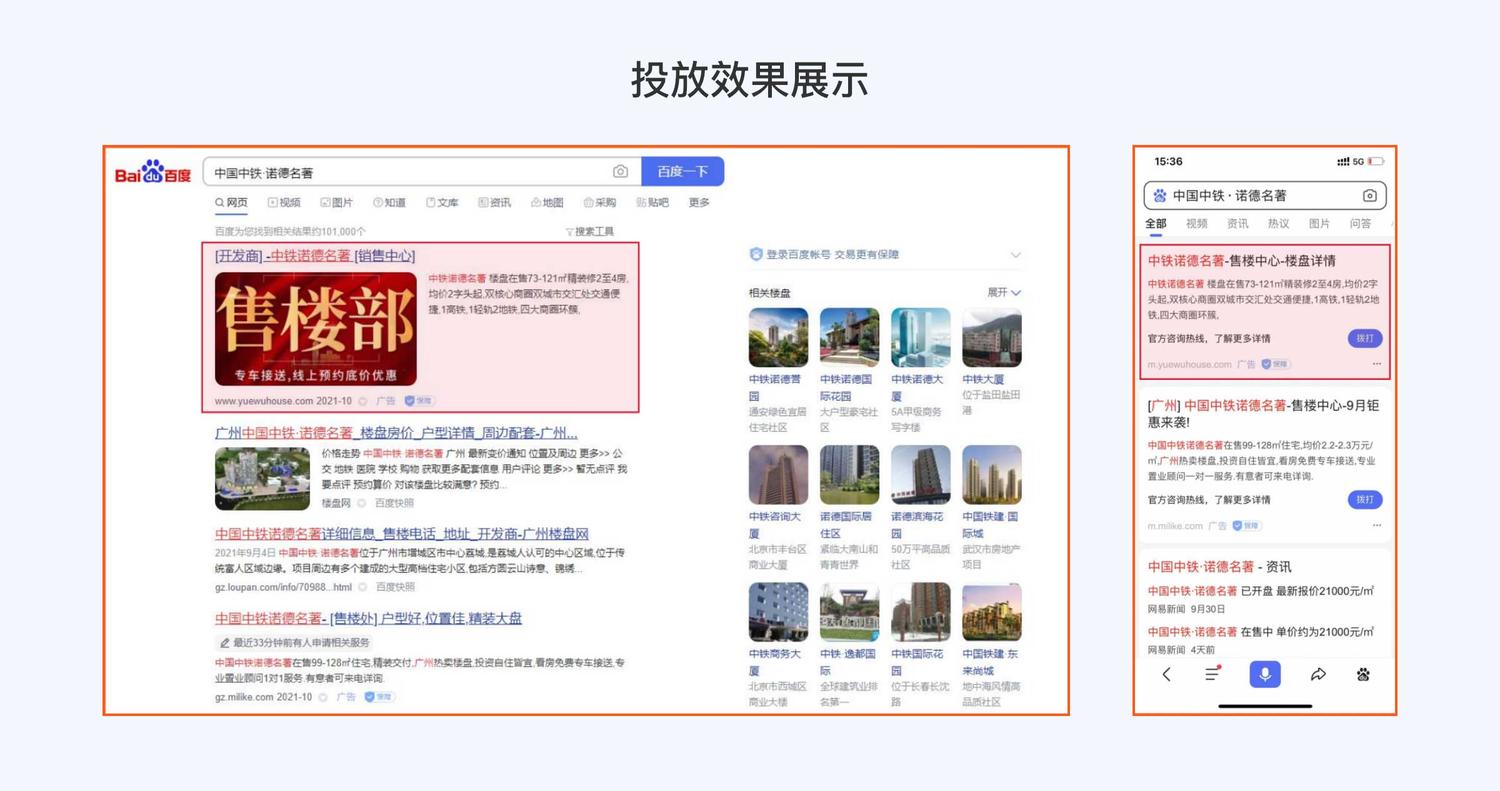Open the 中国铁建·国际城 property thumbnail

tap(992, 475)
